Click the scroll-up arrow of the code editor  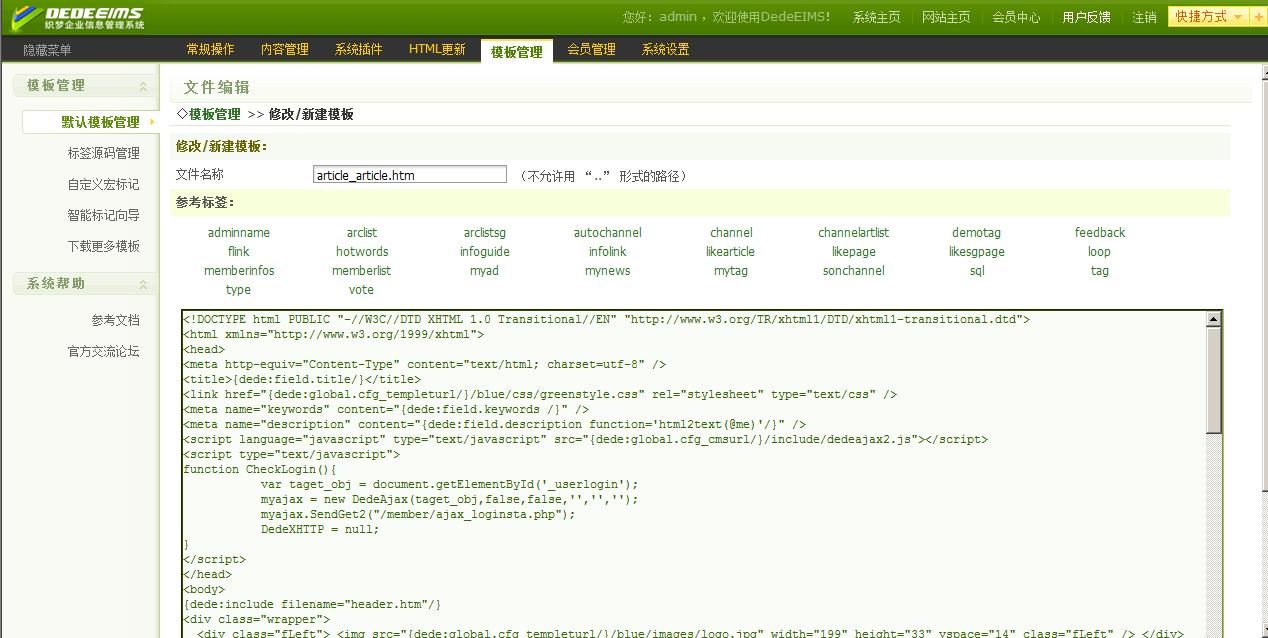1213,320
